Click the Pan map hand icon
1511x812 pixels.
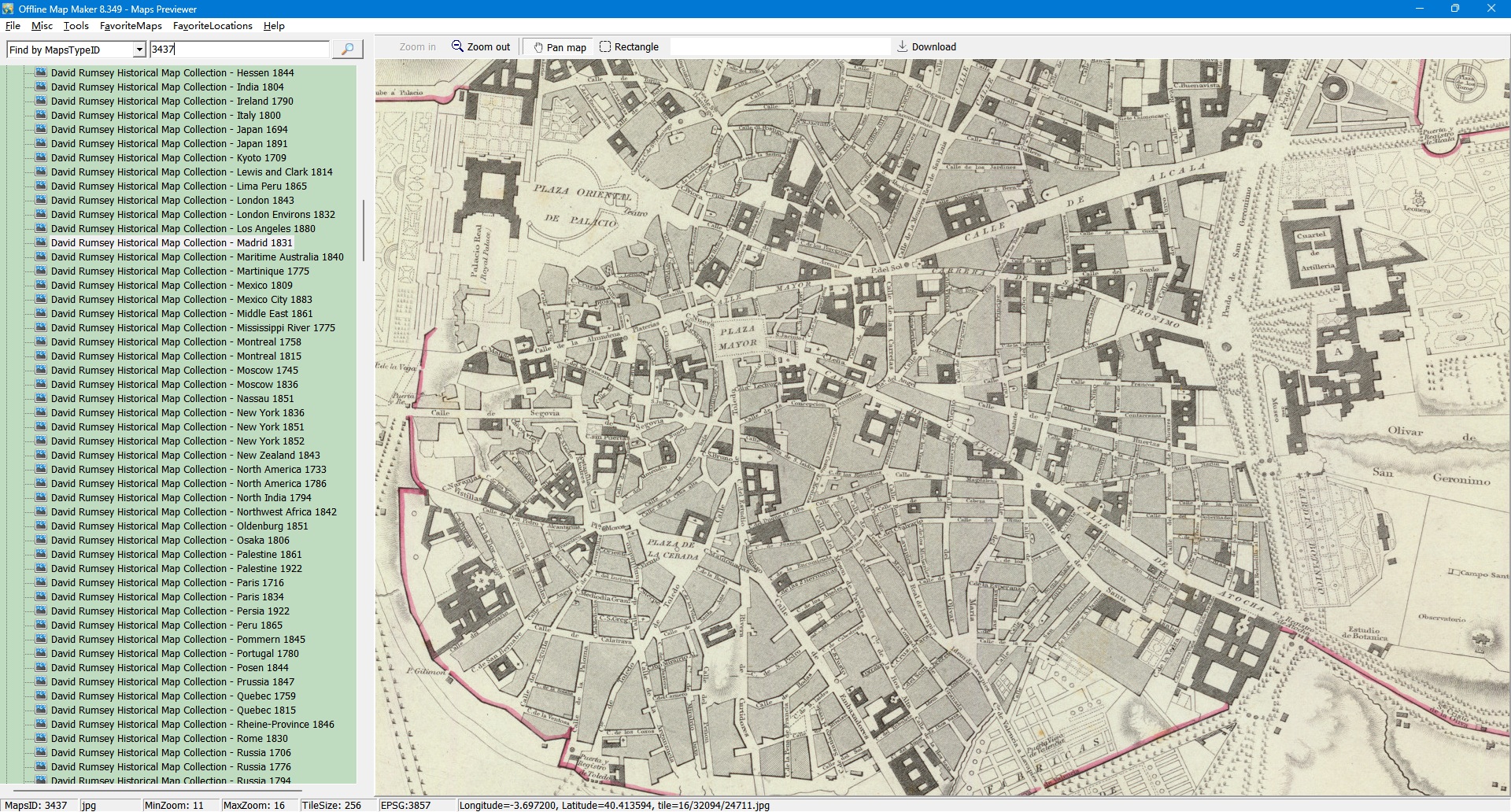click(538, 47)
